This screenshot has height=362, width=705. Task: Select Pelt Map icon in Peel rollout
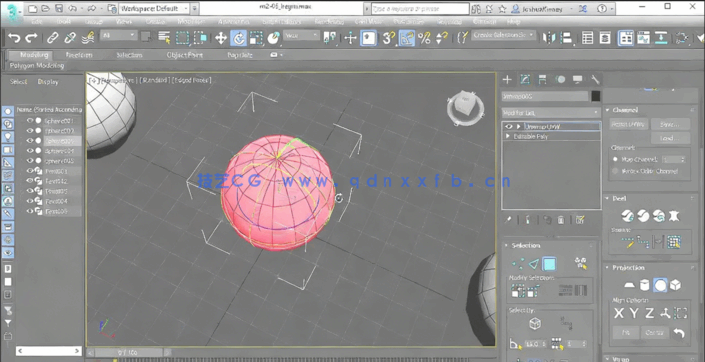(x=674, y=216)
